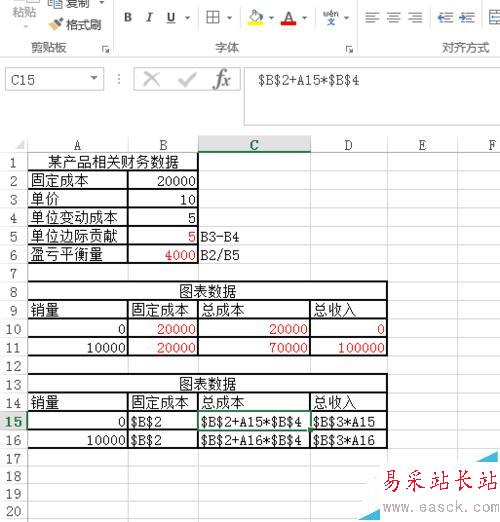Decrease indent

coord(445,17)
